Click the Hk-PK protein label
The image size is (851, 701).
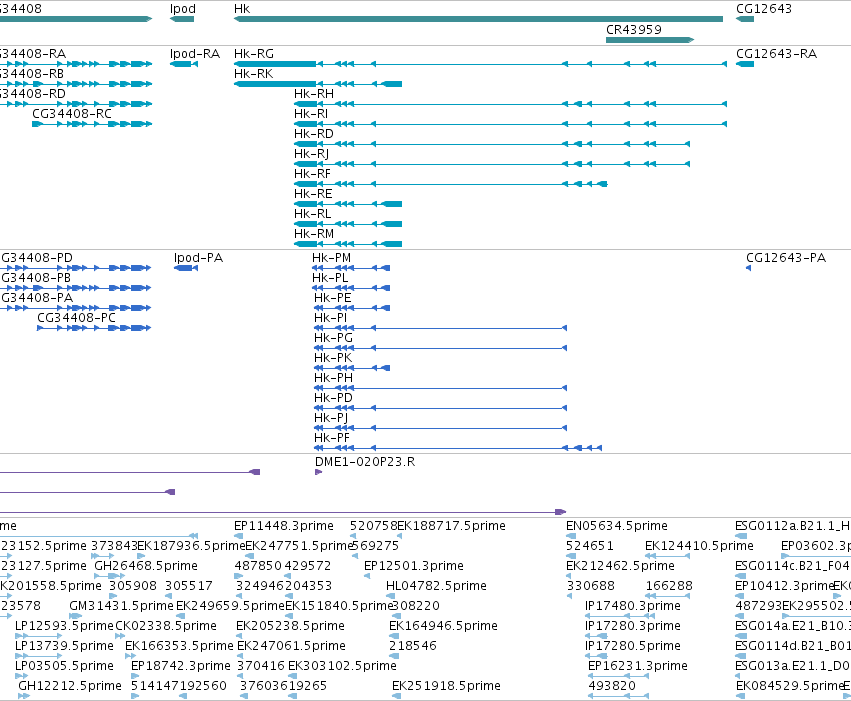(x=333, y=358)
